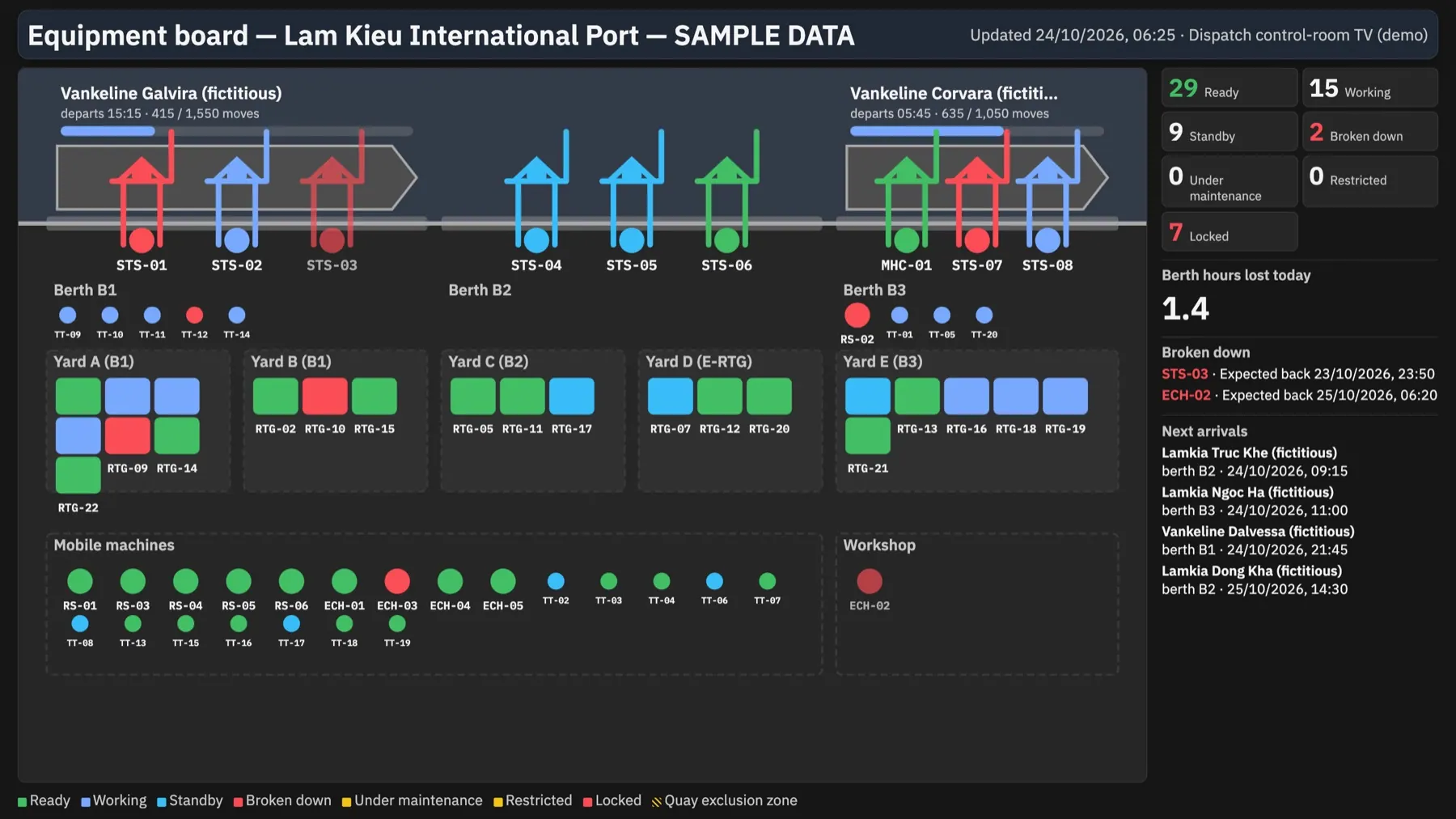Click the RS-01 reach stacker circle
The height and width of the screenshot is (819, 1456).
click(x=80, y=581)
